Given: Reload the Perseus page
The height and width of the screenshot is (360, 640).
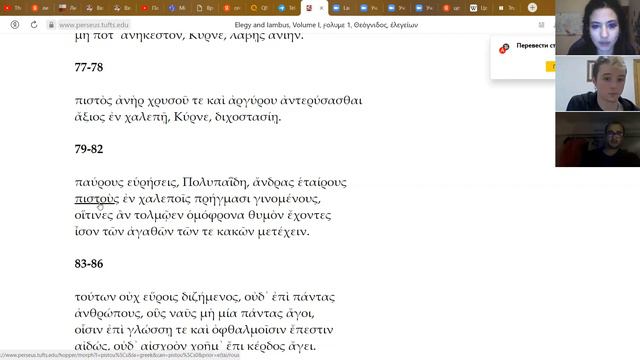Looking at the screenshot, I should 34,25.
